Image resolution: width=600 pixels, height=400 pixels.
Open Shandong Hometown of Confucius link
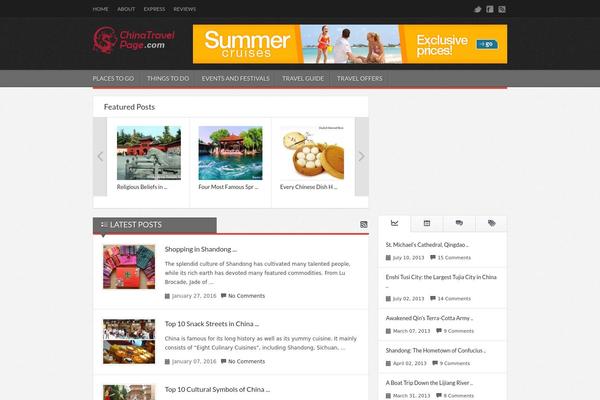(435, 351)
